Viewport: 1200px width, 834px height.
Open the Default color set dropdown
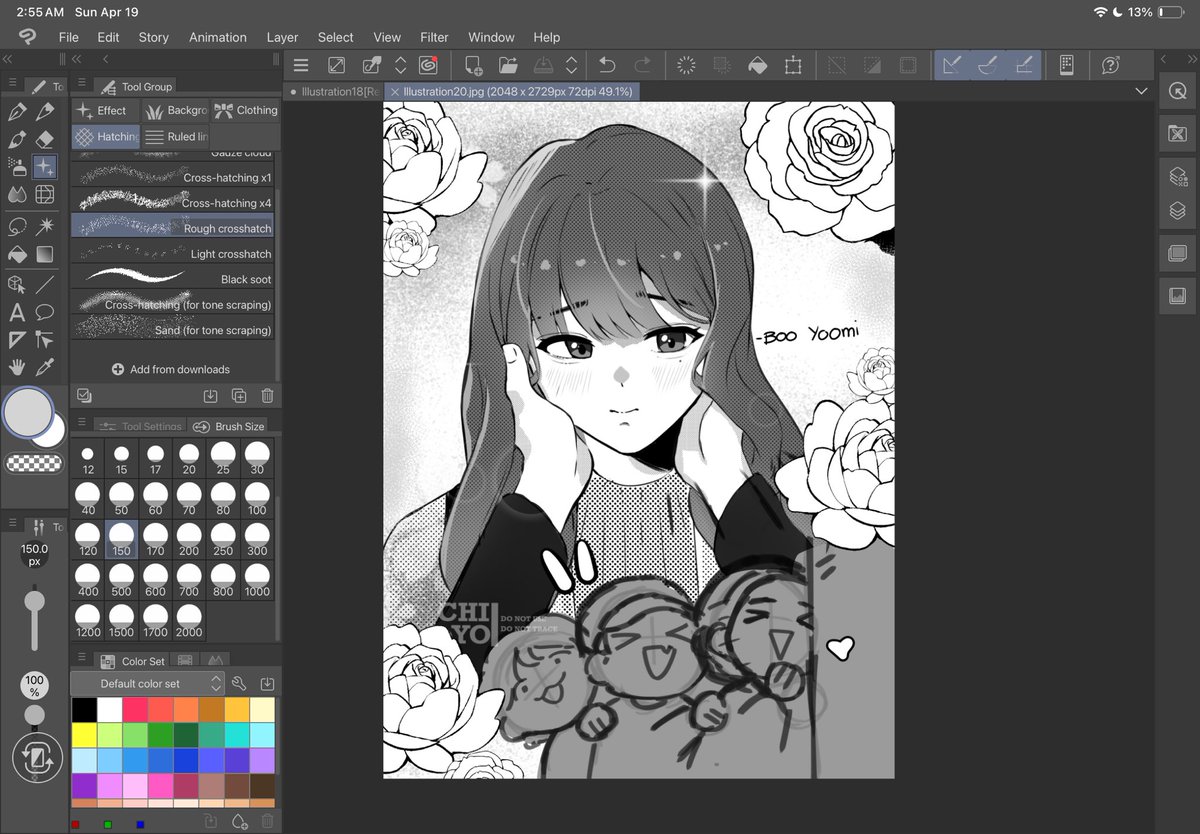point(145,684)
